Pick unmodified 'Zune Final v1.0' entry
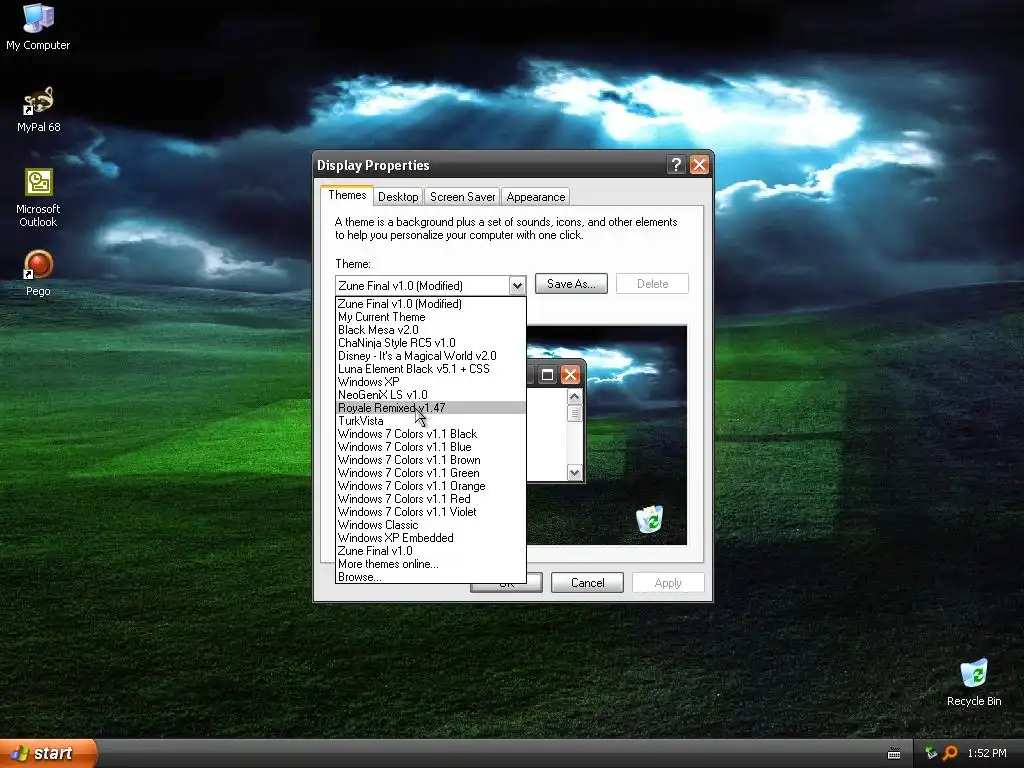This screenshot has height=768, width=1024. click(430, 551)
